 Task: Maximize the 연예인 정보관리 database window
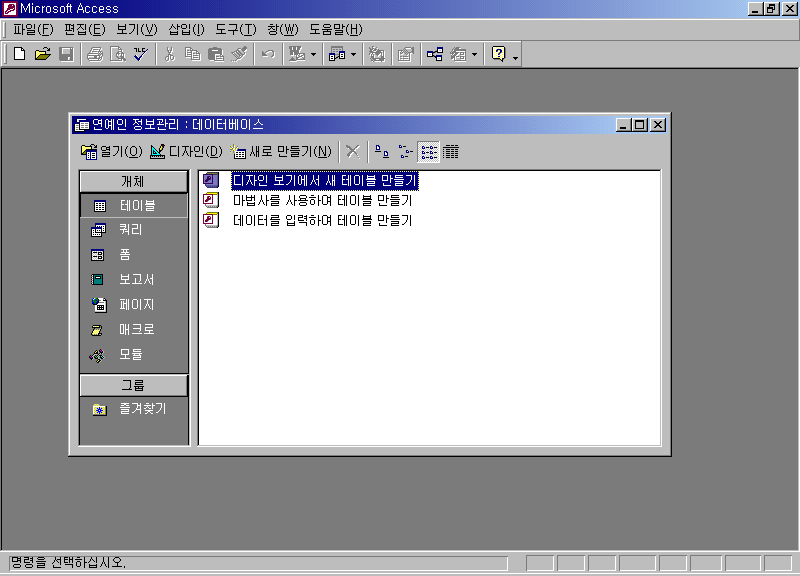(x=640, y=124)
